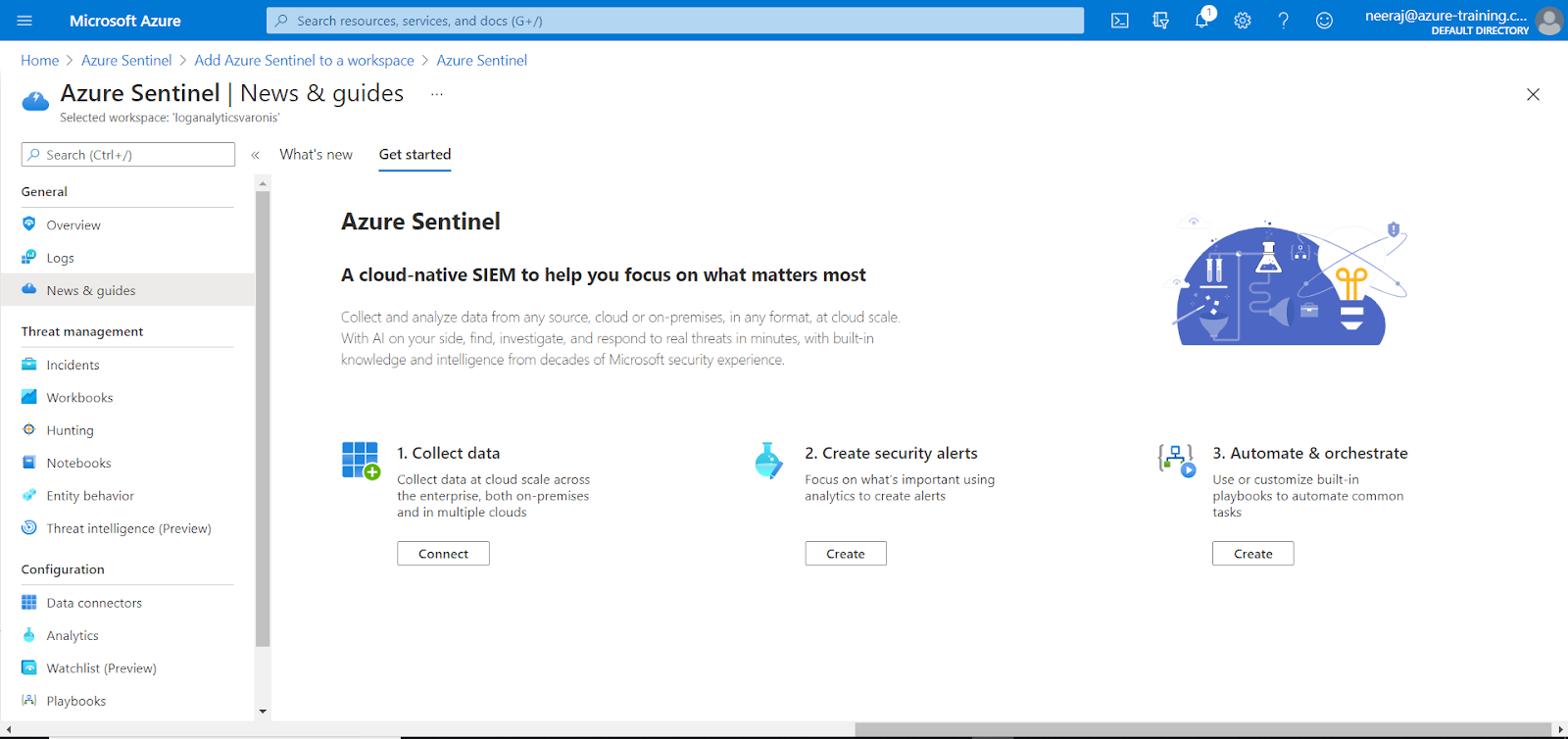Click horizontal scrollbar left arrow
Screen dimensions: 1568x739
tap(8, 729)
